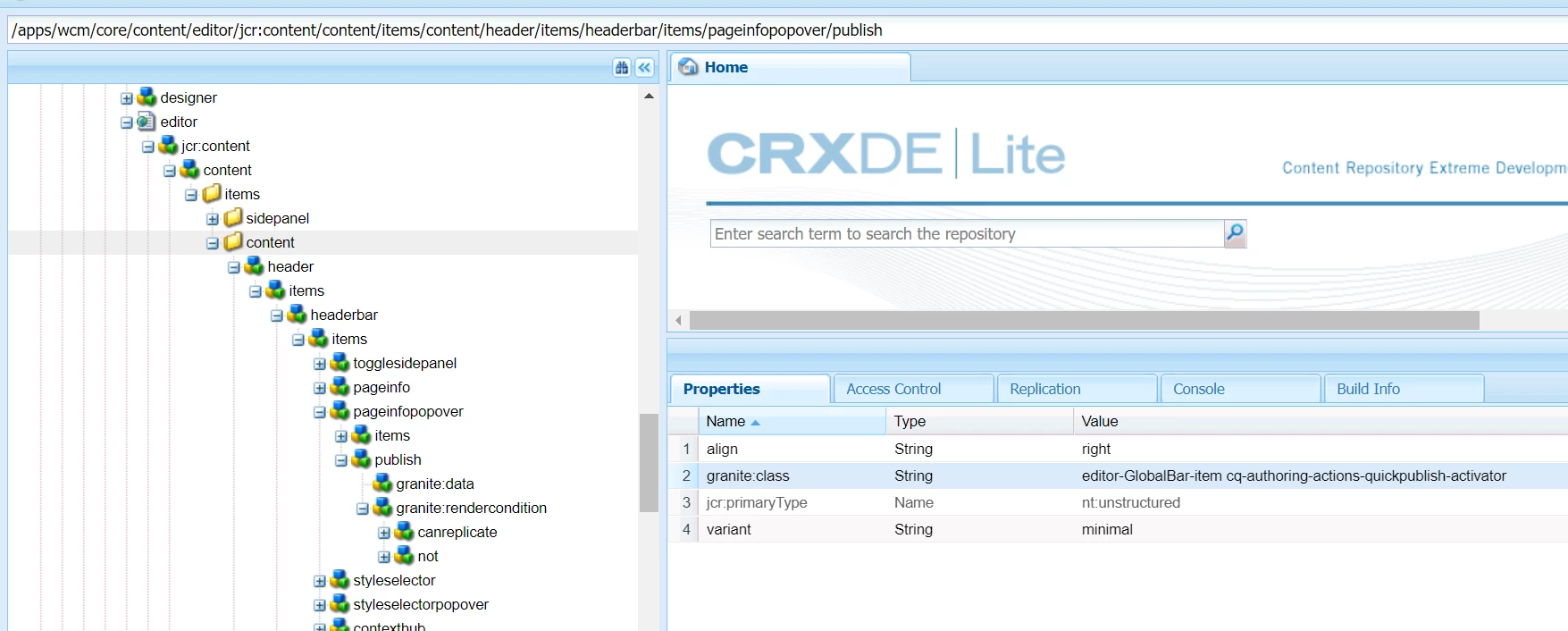
Task: Collapse the granite:rendercondition node
Action: (363, 509)
